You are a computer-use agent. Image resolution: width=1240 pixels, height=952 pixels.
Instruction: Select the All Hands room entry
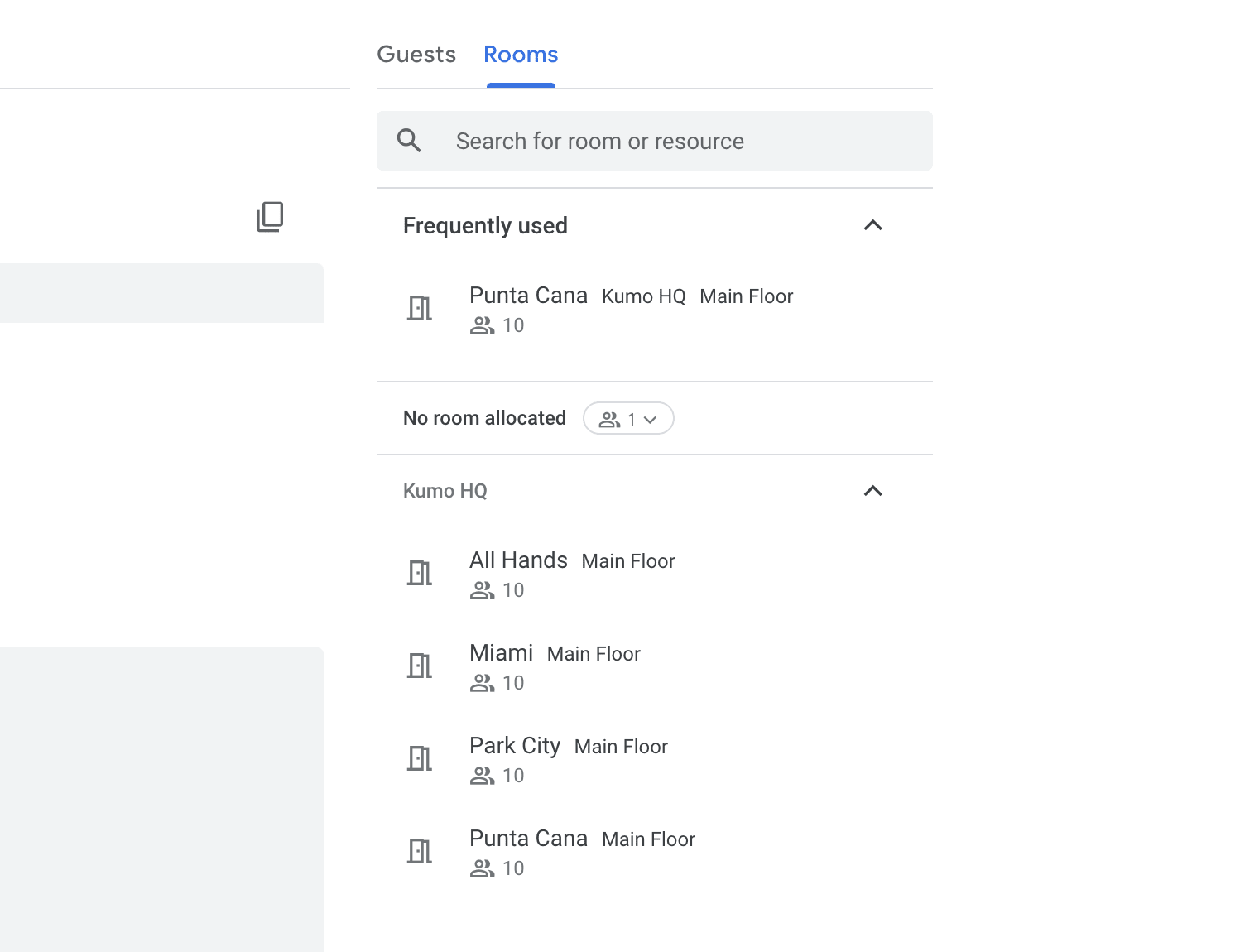[518, 560]
